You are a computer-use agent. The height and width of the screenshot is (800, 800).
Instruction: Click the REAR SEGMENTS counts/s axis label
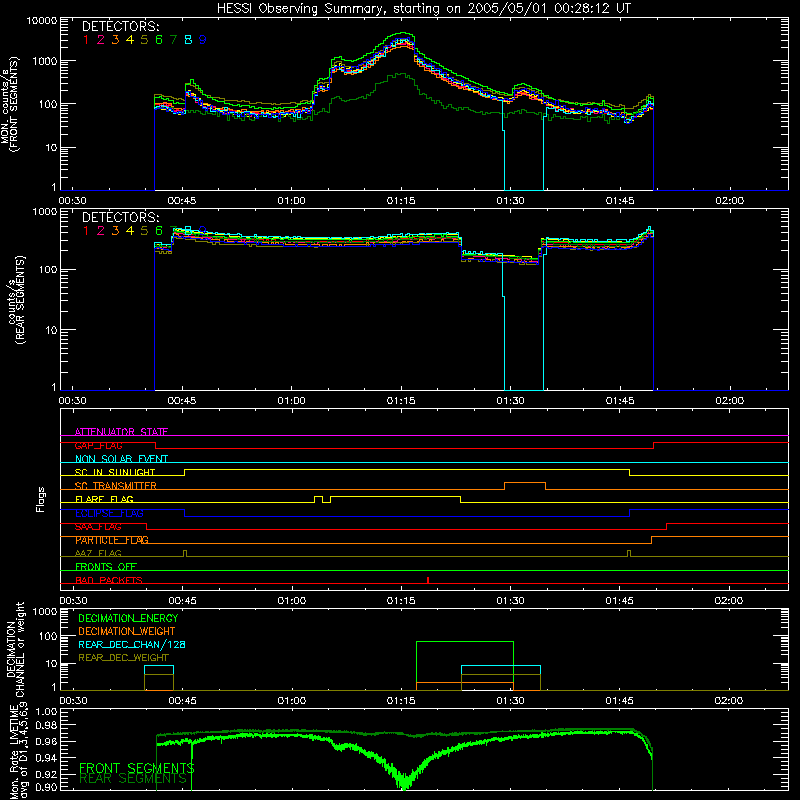pyautogui.click(x=15, y=300)
